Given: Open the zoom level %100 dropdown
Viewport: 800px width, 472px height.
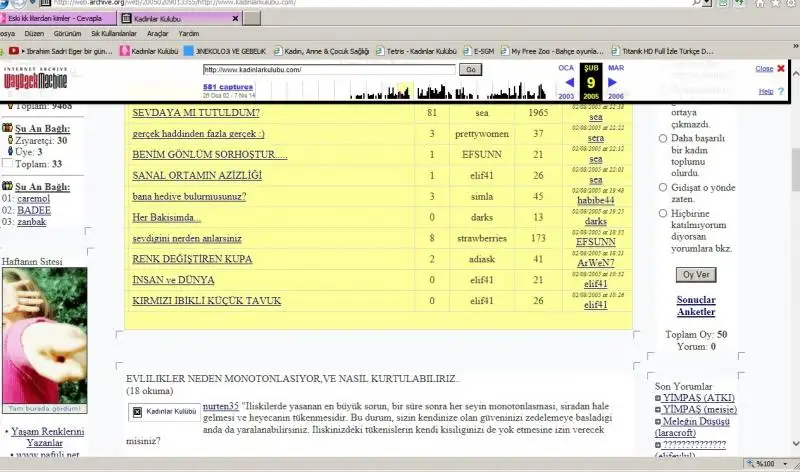Looking at the screenshot, I should [767, 464].
